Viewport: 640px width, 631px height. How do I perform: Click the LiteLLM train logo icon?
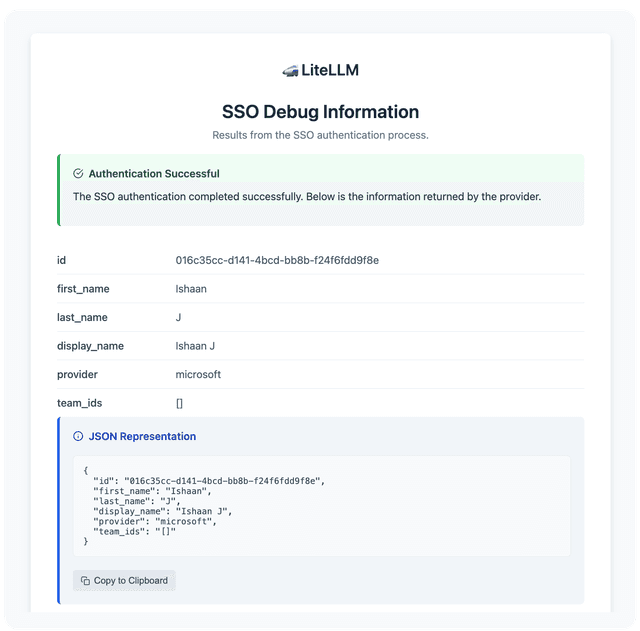coord(290,71)
